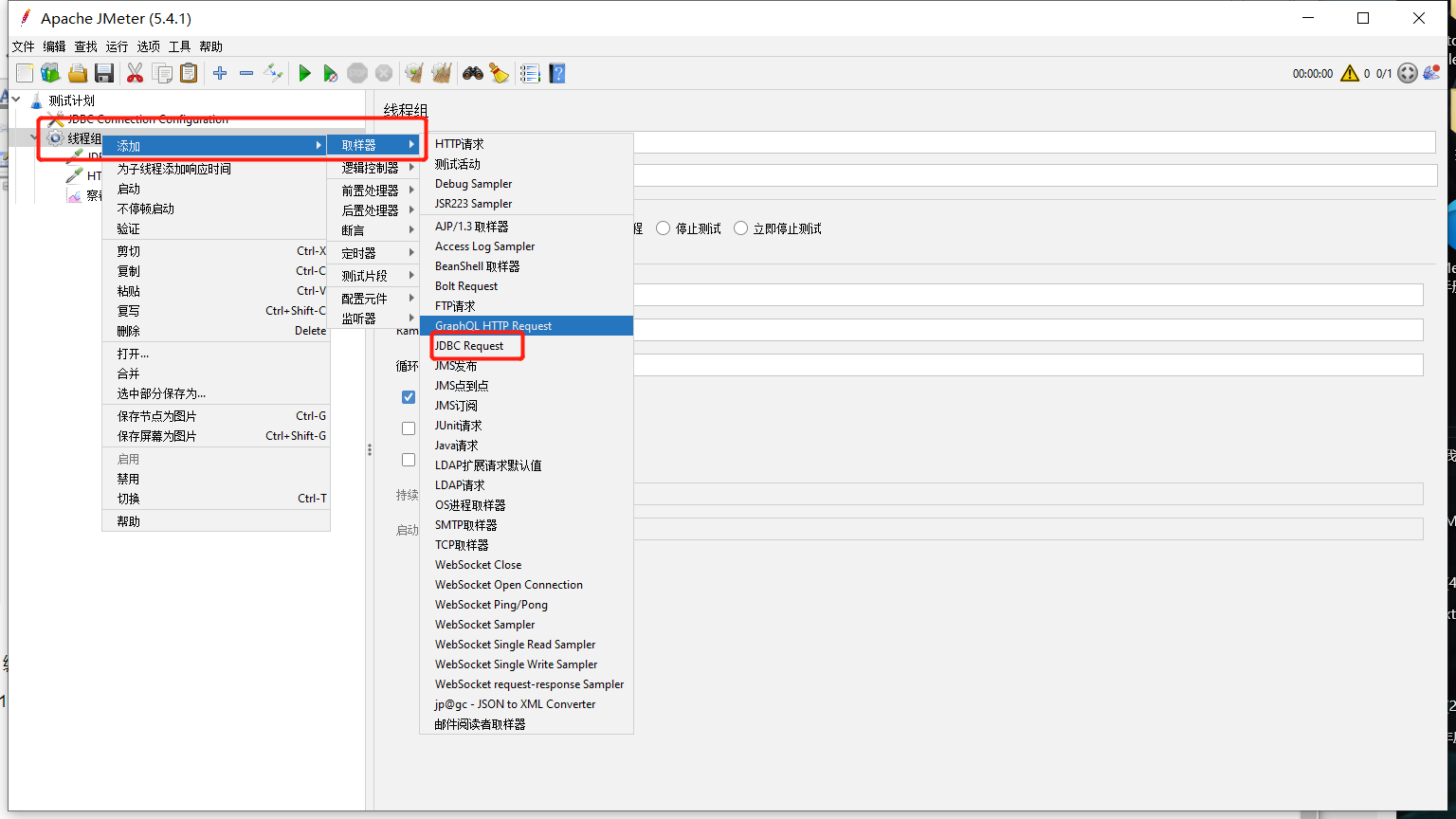Open the 文件 menu in the menu bar

coord(23,46)
